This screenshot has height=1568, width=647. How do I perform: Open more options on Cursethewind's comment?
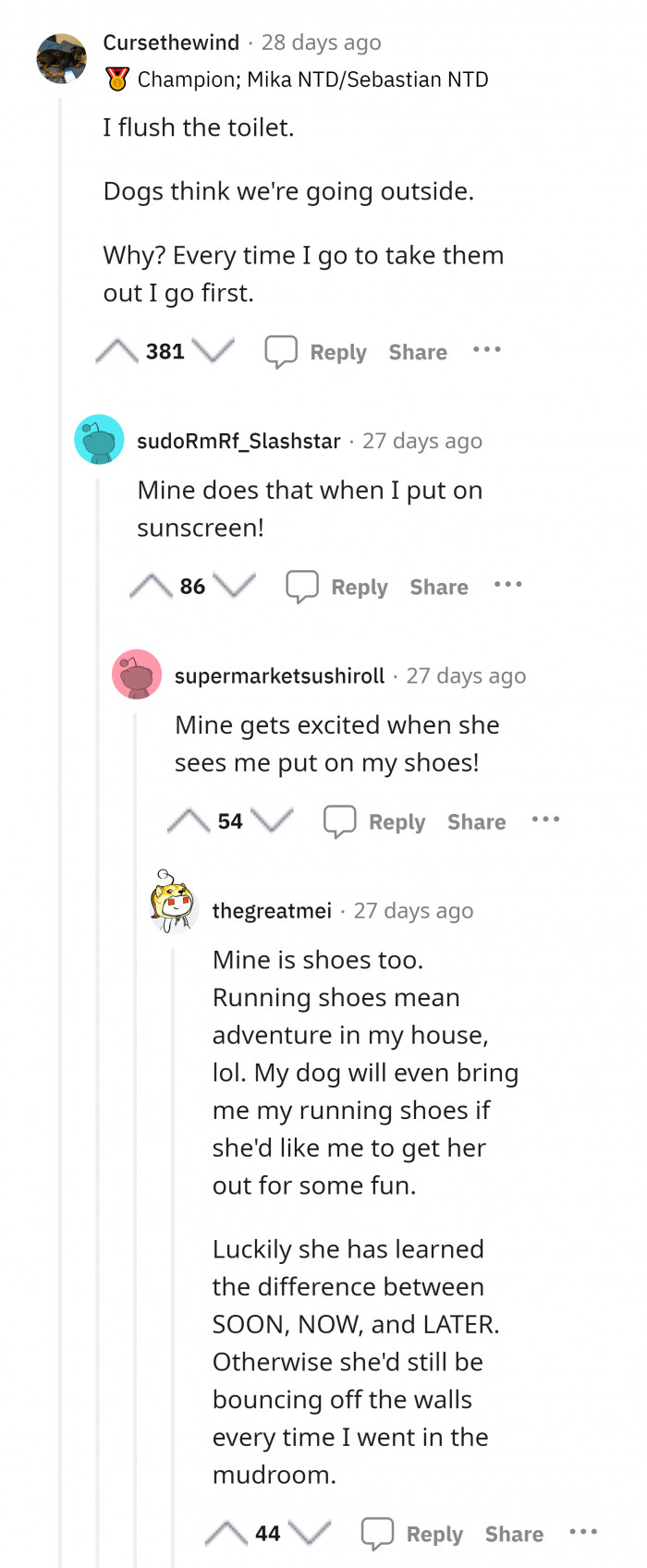click(487, 350)
